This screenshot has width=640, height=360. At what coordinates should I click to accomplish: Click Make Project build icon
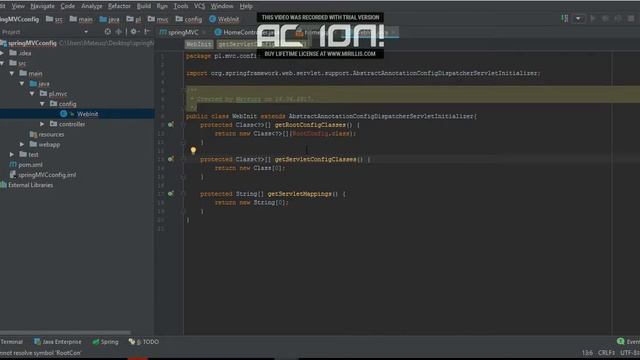[x=564, y=18]
